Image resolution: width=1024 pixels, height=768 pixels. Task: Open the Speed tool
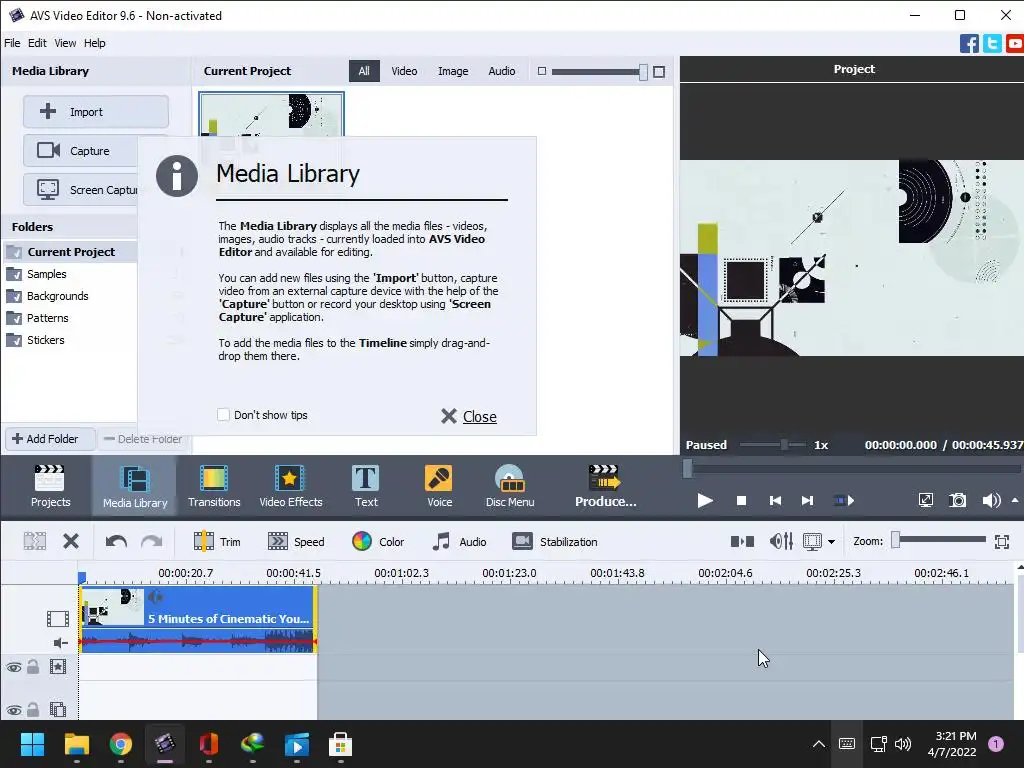296,541
